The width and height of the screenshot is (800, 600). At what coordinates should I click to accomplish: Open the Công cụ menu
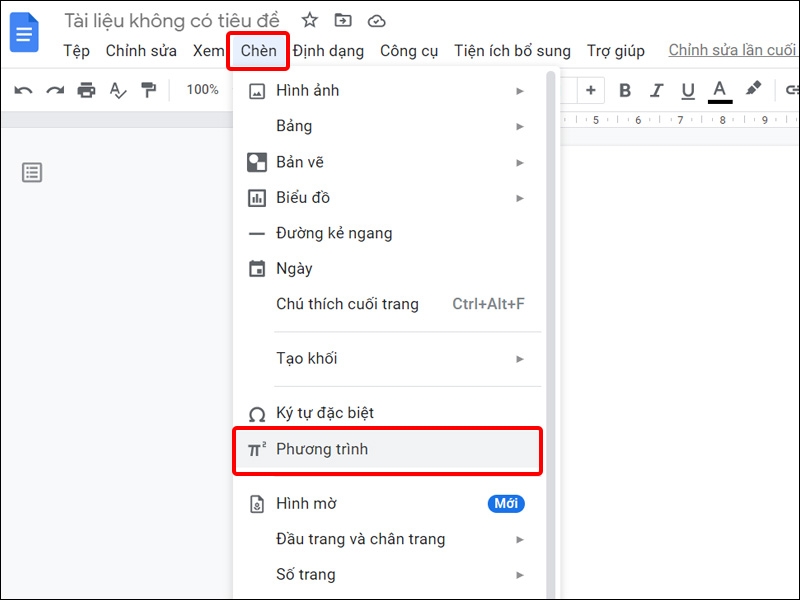(x=409, y=51)
